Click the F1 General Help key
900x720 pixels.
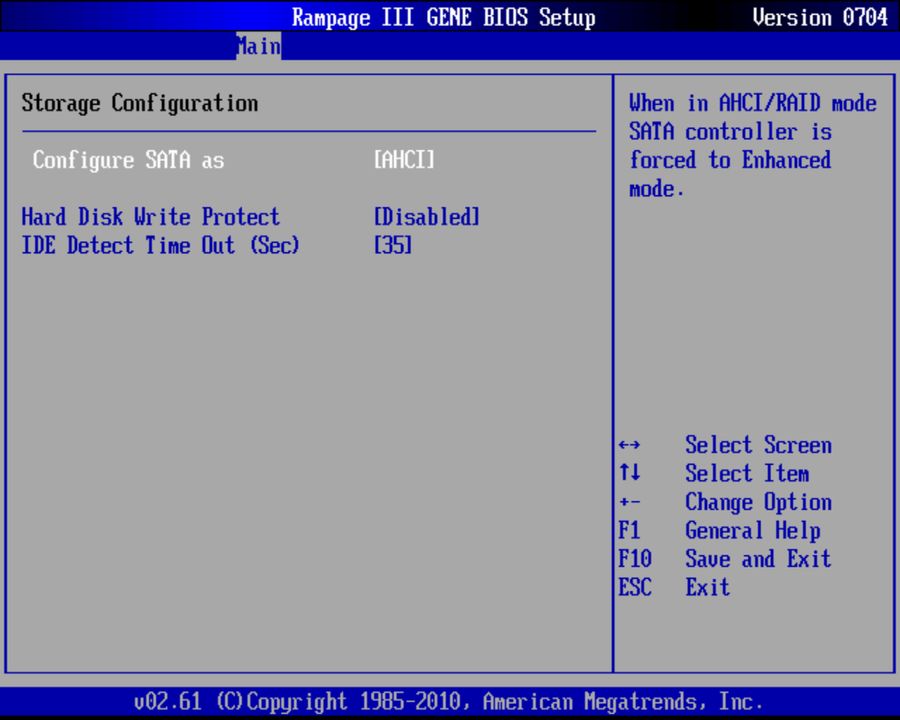pyautogui.click(x=629, y=530)
